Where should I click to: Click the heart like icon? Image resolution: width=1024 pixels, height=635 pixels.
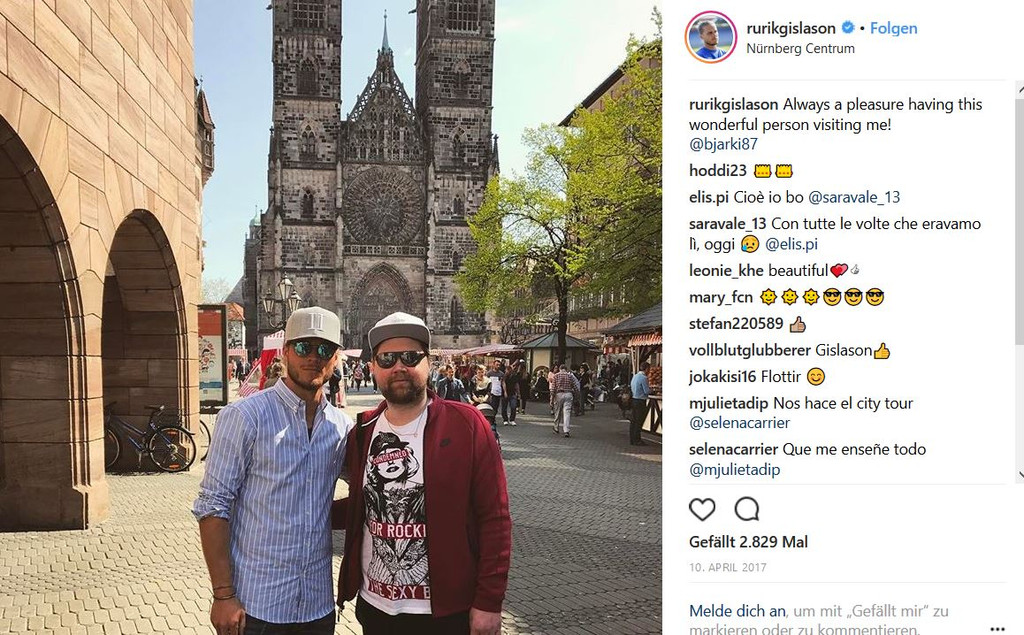(x=702, y=509)
